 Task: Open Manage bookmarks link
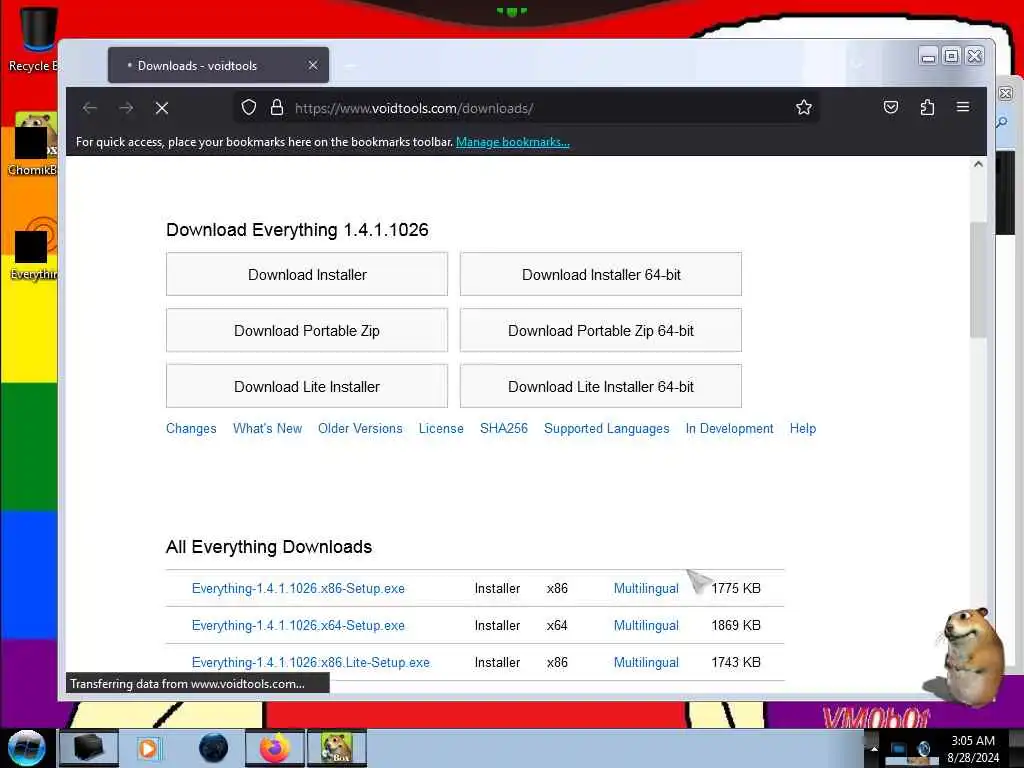tap(513, 142)
